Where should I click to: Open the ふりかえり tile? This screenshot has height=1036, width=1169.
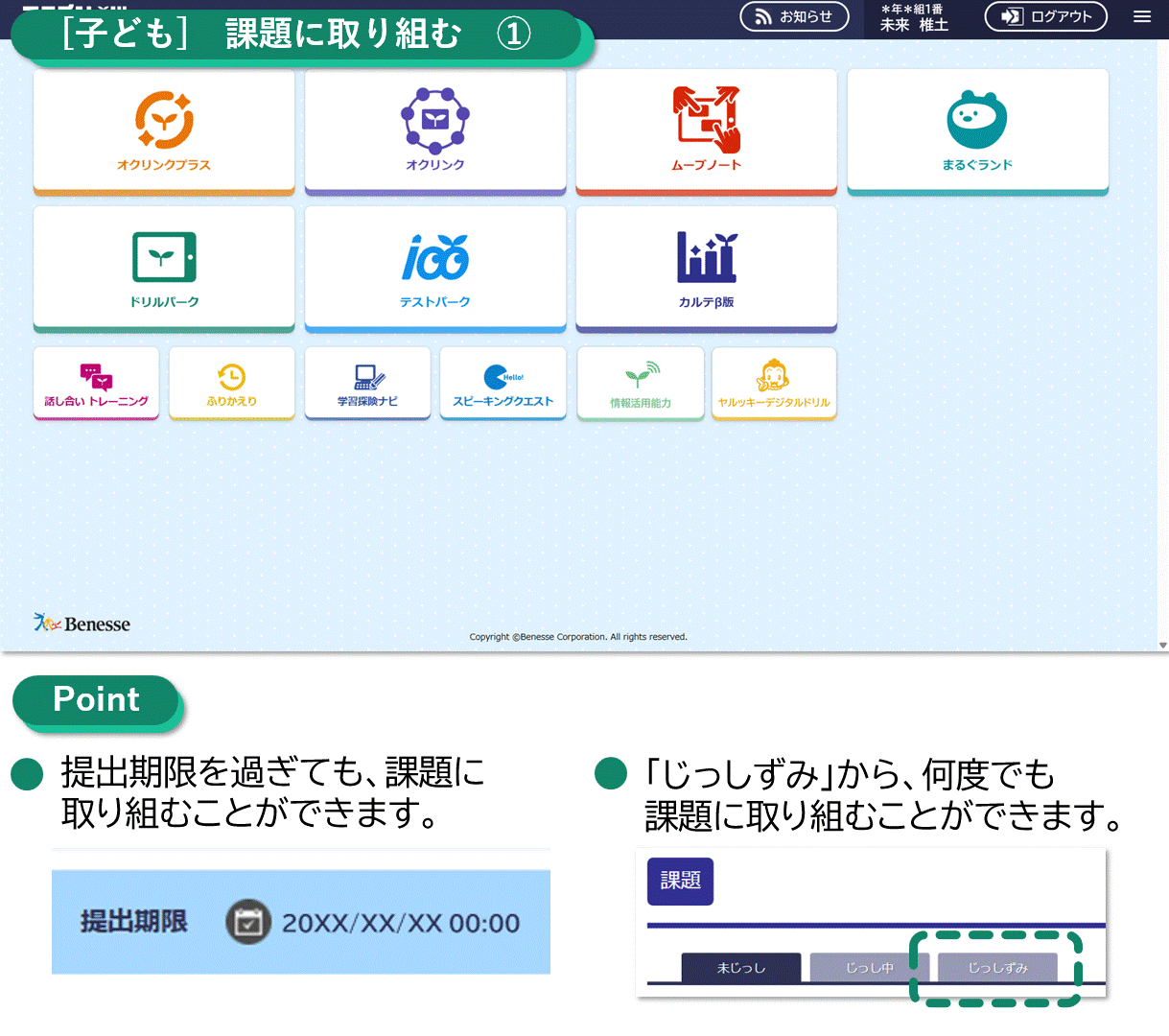click(232, 384)
